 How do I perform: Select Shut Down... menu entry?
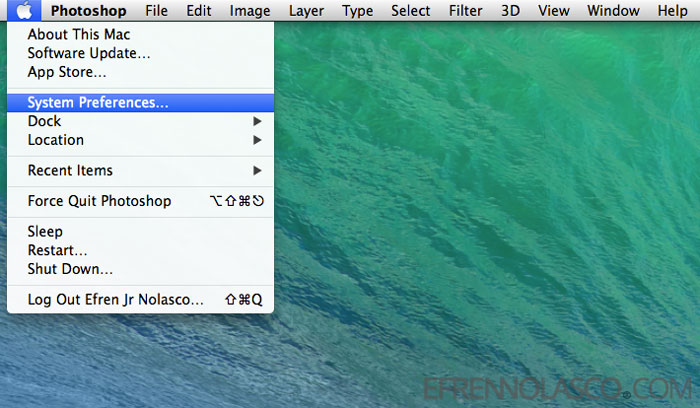(141, 269)
